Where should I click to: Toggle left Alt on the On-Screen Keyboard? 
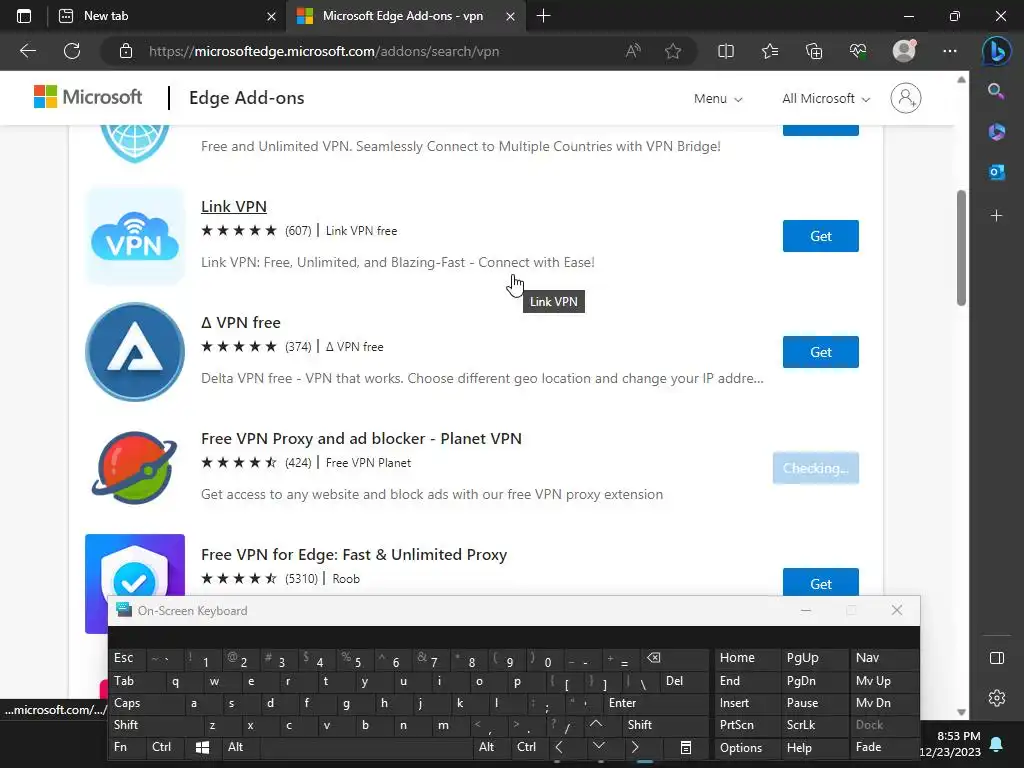pos(241,747)
